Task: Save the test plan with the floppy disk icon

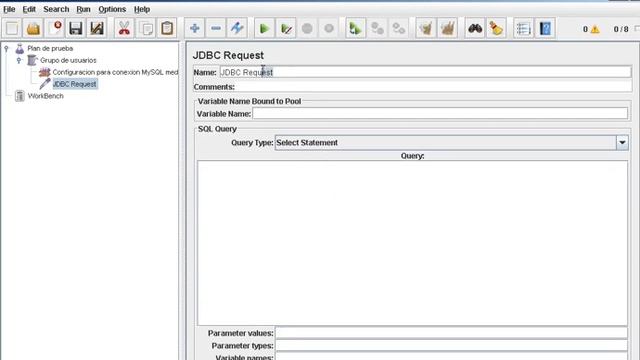Action: pyautogui.click(x=76, y=28)
